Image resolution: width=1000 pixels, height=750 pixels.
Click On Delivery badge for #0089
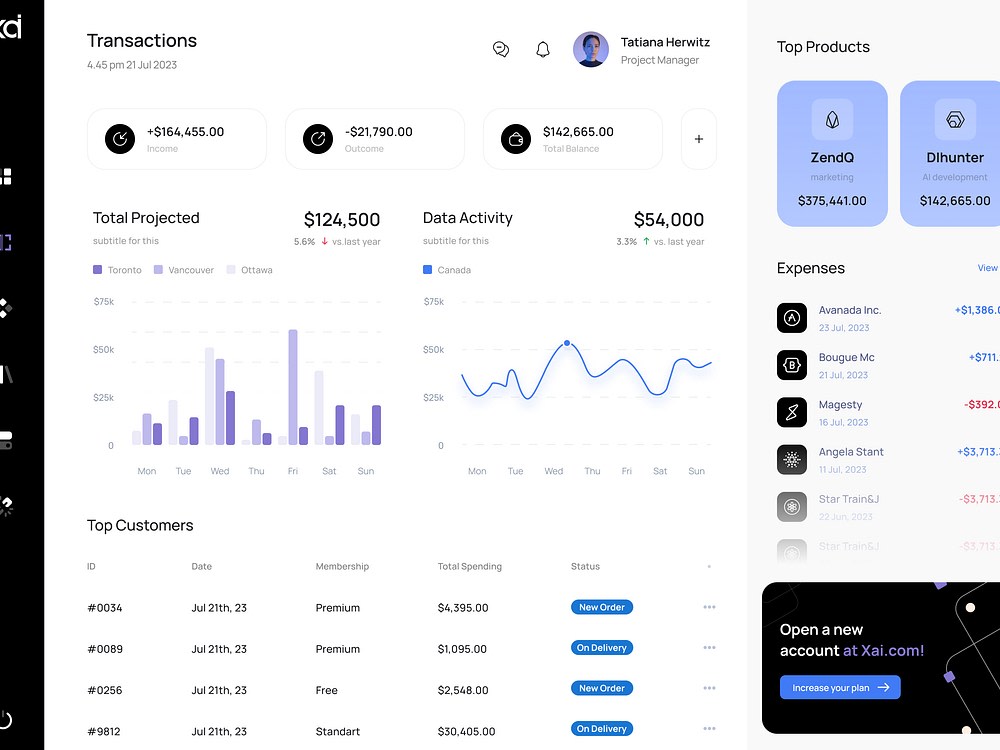601,647
